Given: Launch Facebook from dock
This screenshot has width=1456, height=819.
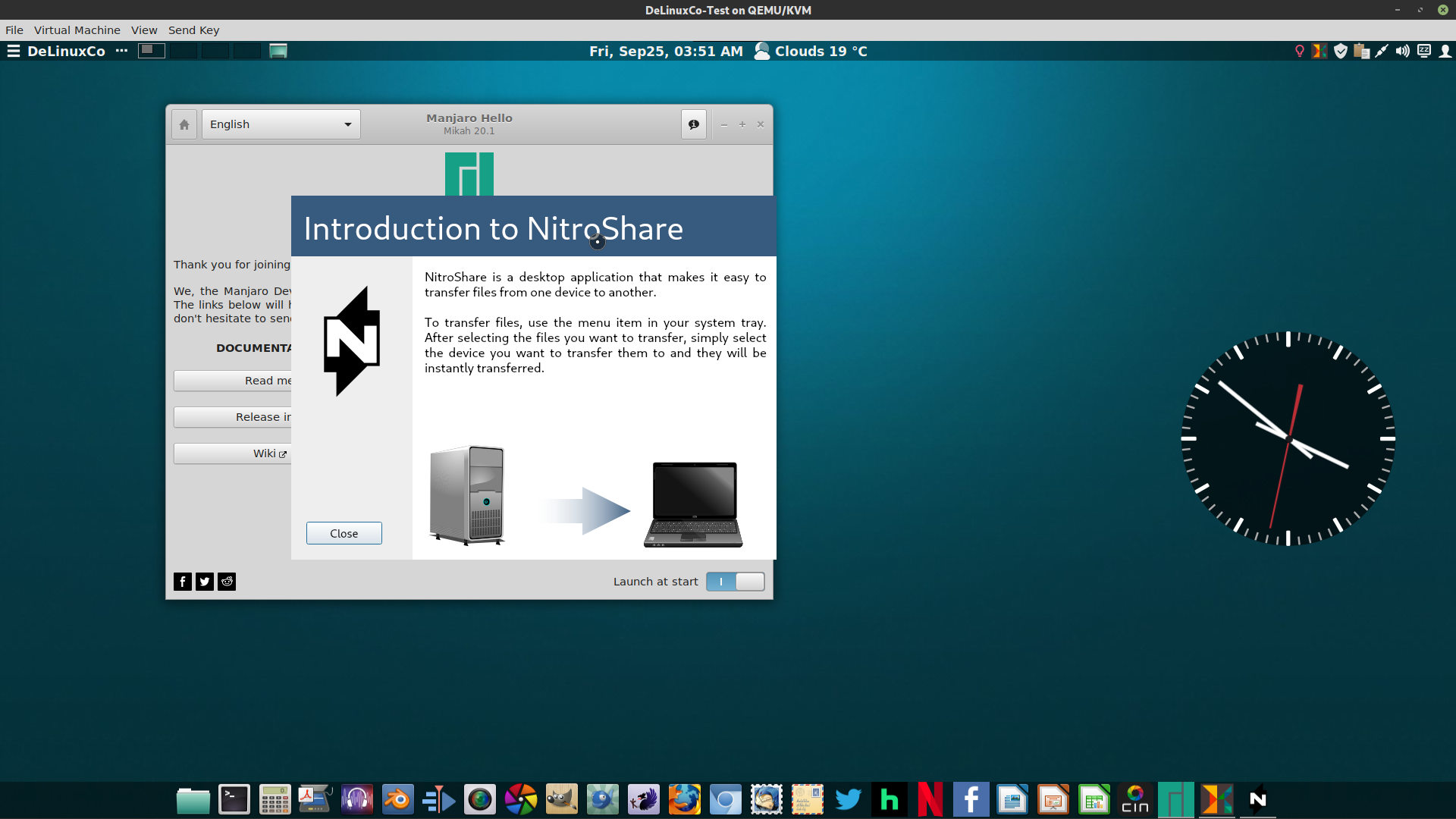Looking at the screenshot, I should point(971,799).
